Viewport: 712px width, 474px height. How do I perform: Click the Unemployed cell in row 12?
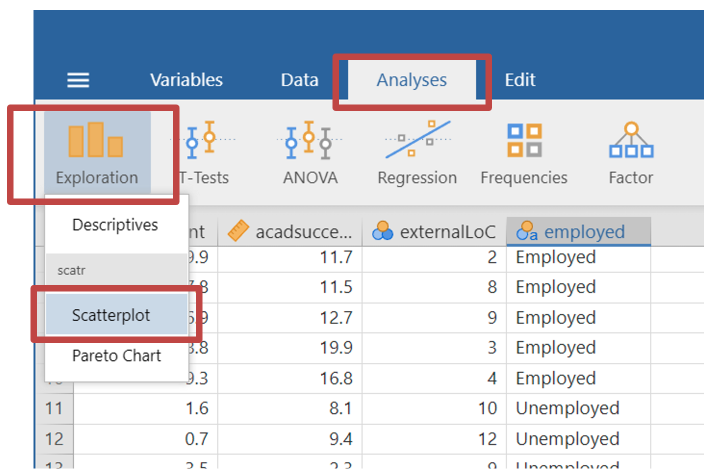(x=567, y=439)
